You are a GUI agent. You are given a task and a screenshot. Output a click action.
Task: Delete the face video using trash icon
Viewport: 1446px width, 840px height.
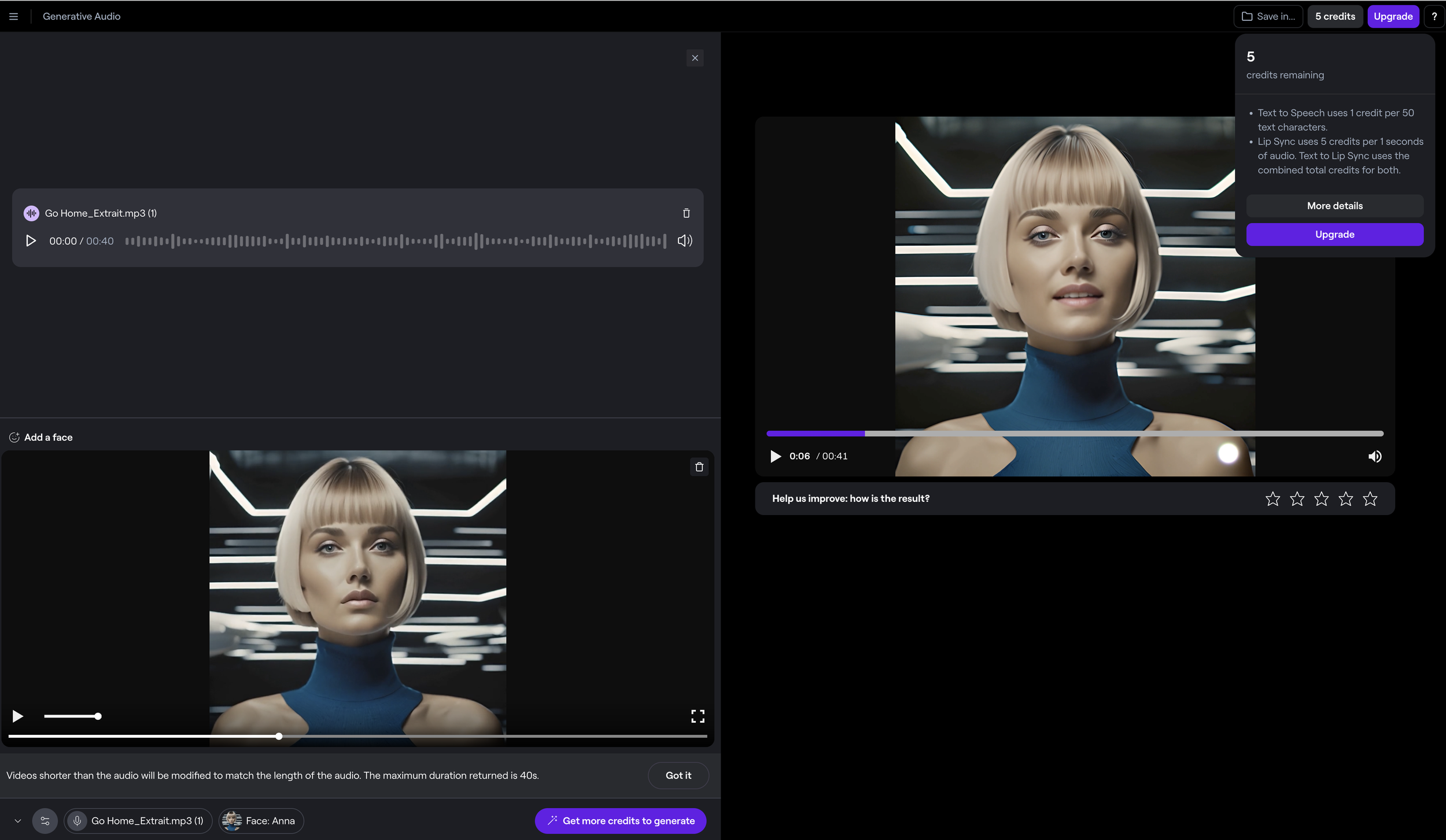699,467
